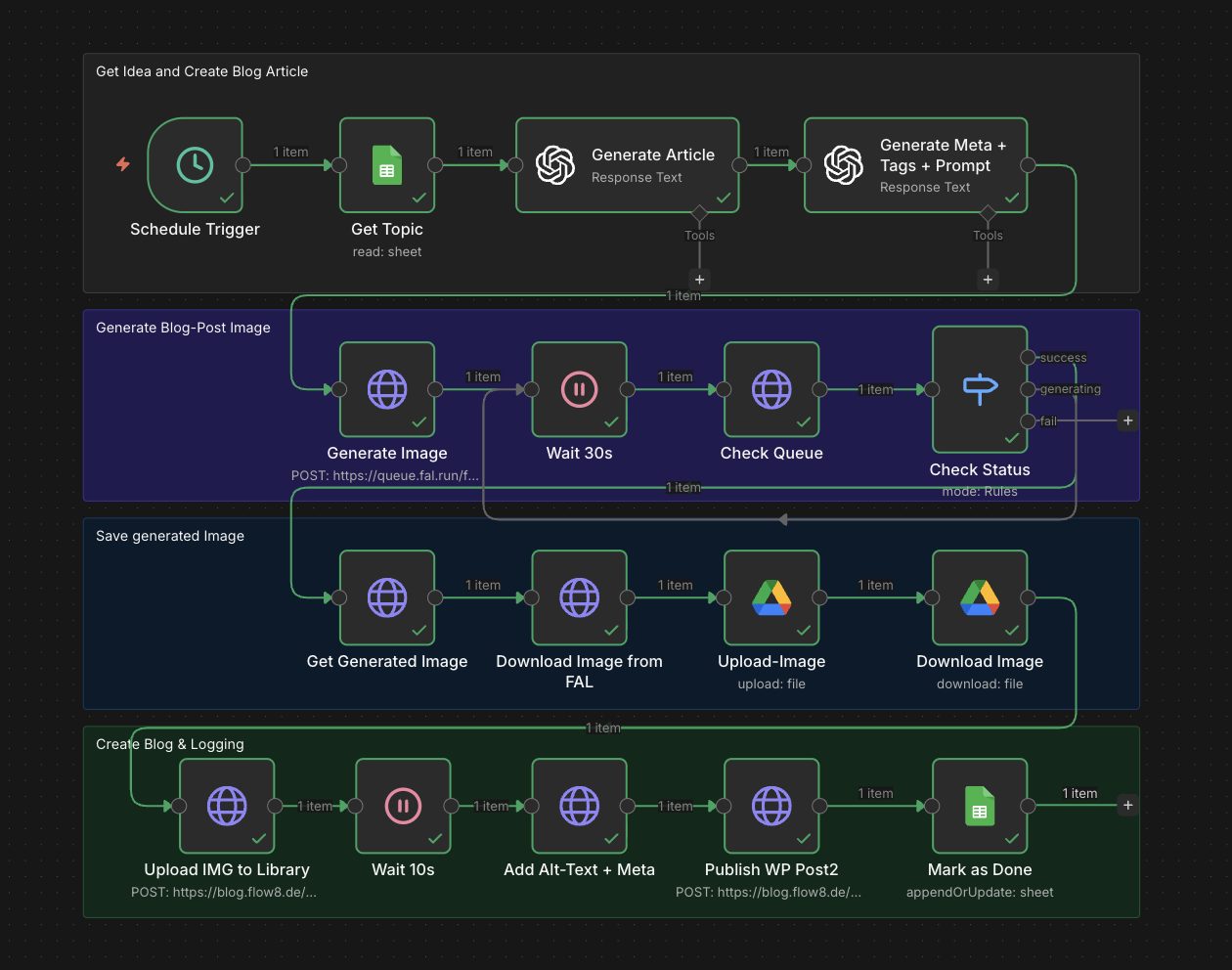Screen dimensions: 1232x970
Task: Select the Get Generated Image node
Action: click(x=387, y=597)
